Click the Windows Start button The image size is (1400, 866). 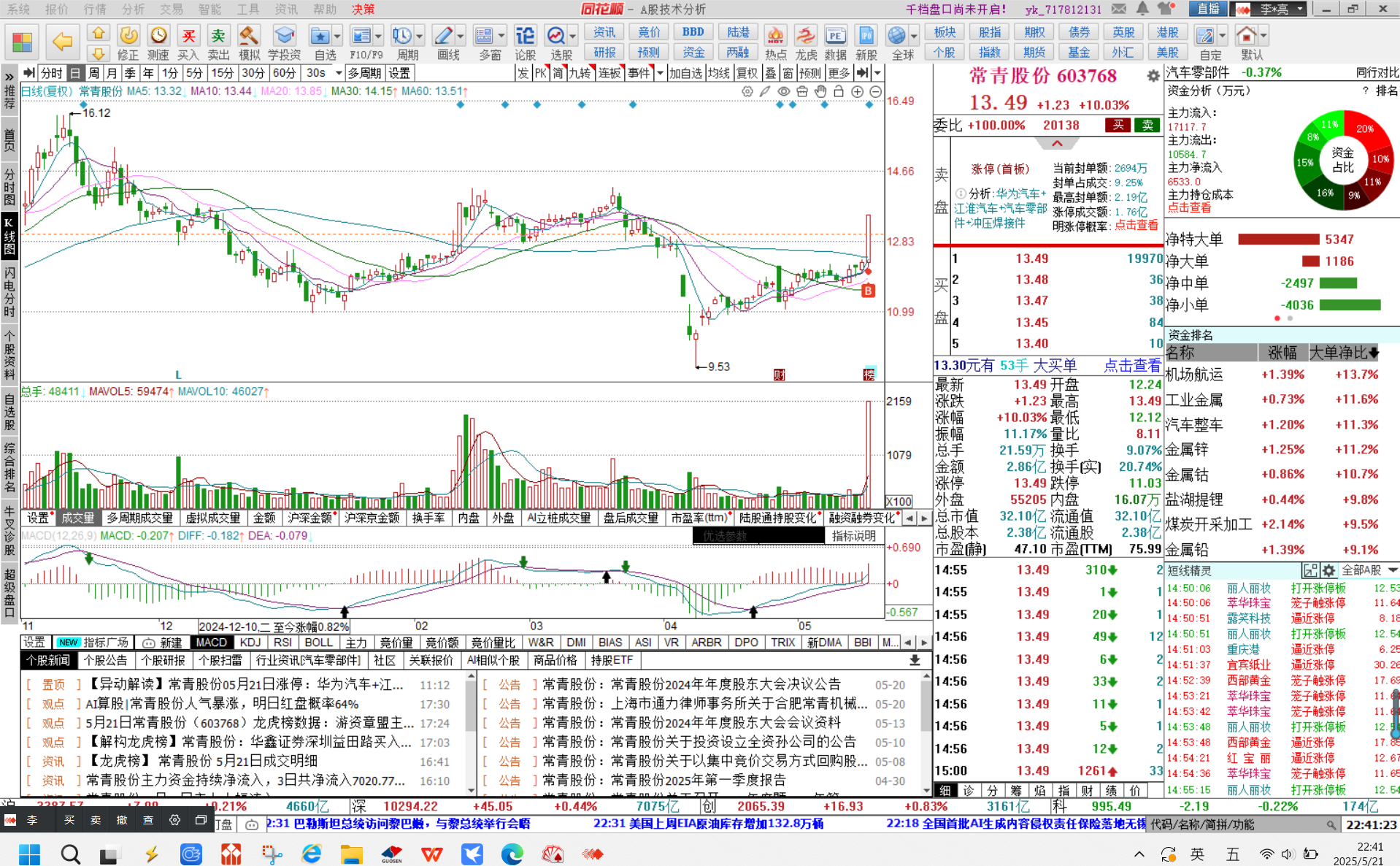(x=30, y=854)
